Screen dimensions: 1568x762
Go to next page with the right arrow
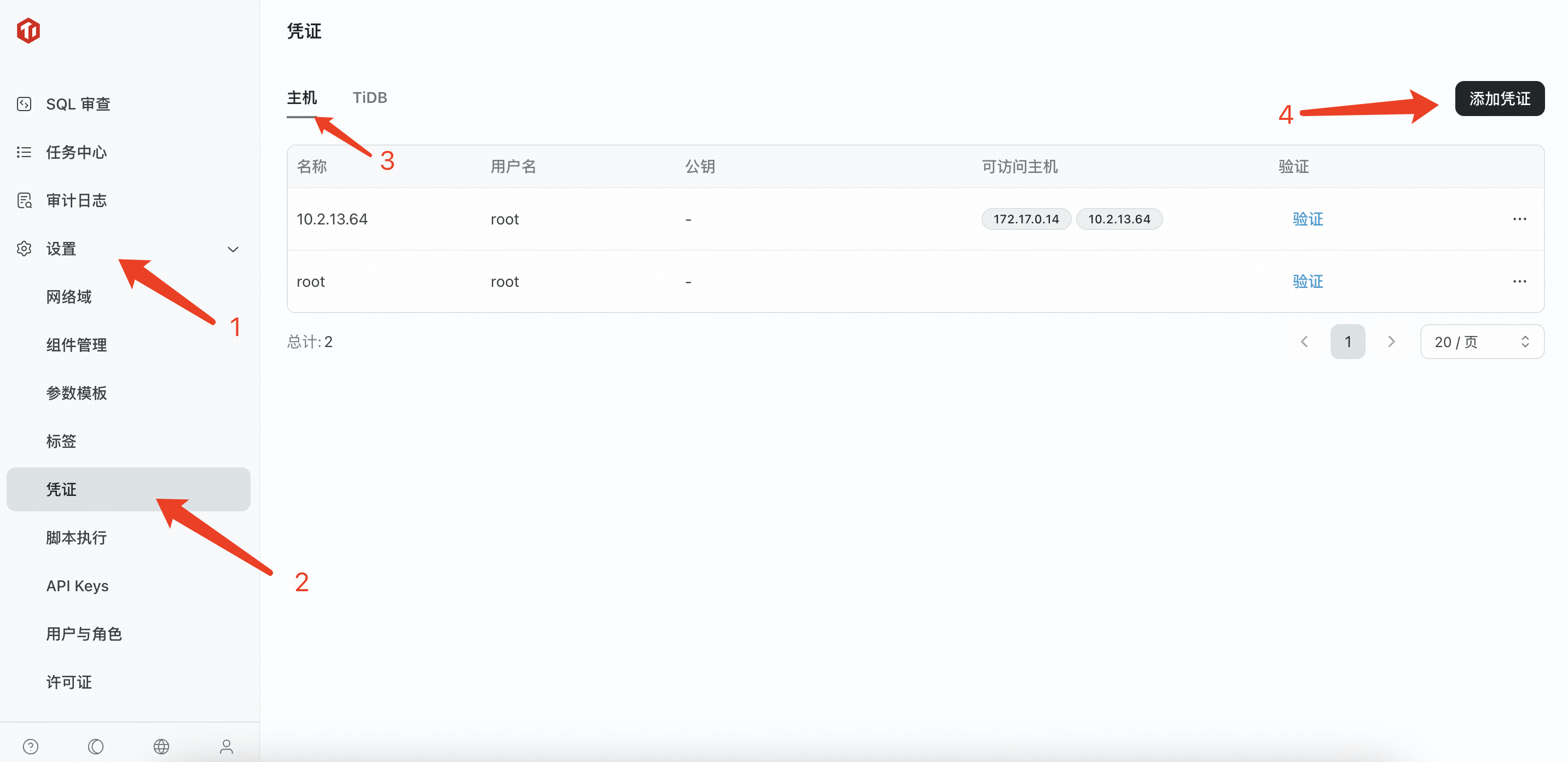1392,341
